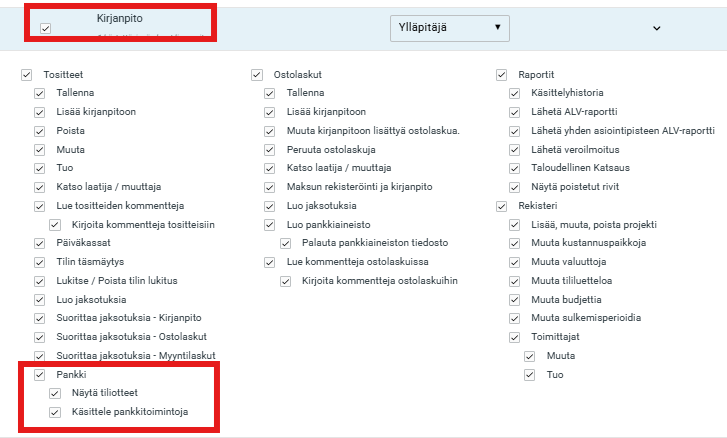Toggle Peruuta ostolaskuja checkbox
The image size is (727, 438).
270,149
